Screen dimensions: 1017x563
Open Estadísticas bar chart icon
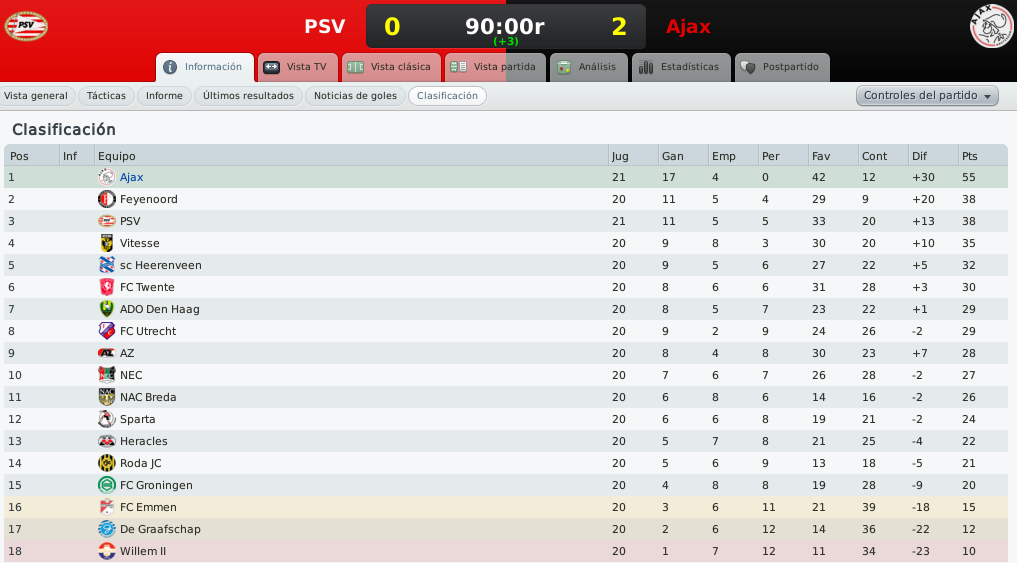tap(646, 67)
